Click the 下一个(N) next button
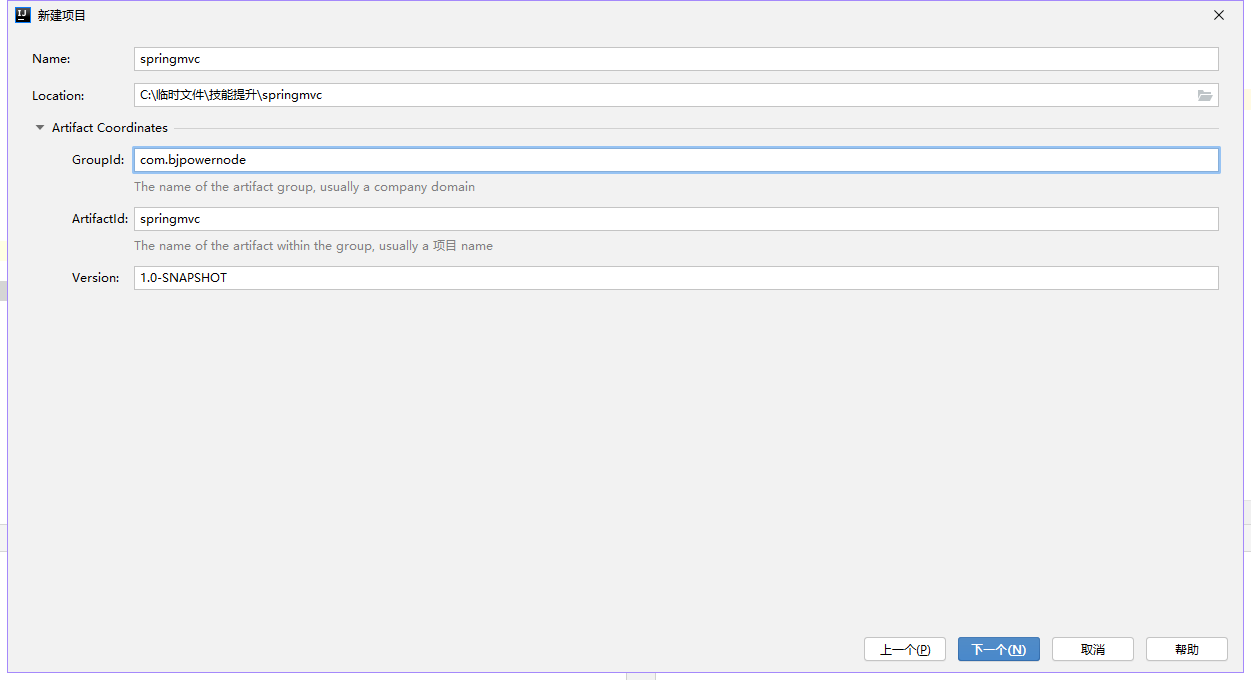 coord(999,649)
